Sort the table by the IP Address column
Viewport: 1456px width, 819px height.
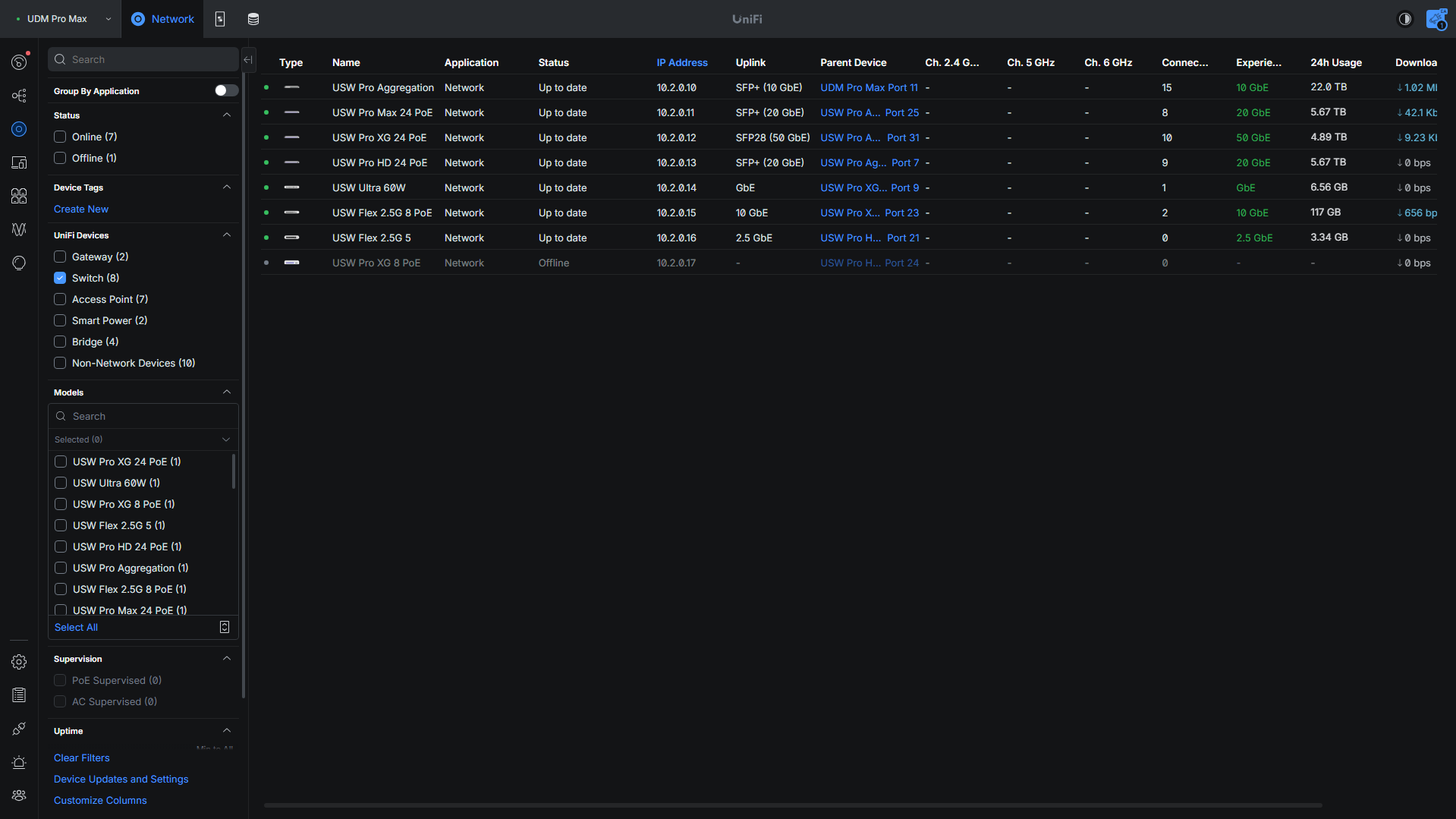click(681, 63)
